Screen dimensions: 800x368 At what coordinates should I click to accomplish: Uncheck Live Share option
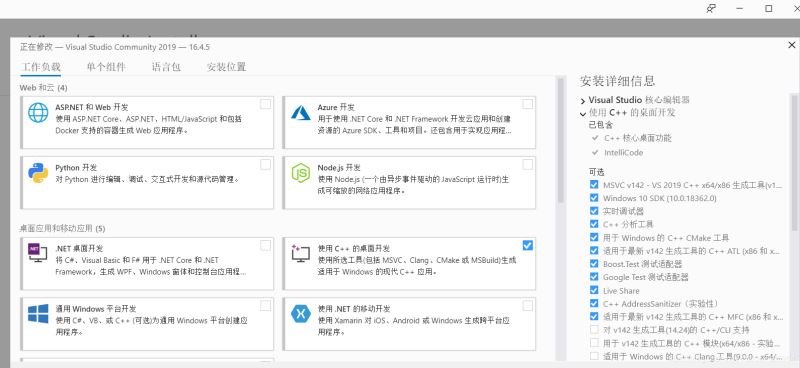tap(594, 290)
